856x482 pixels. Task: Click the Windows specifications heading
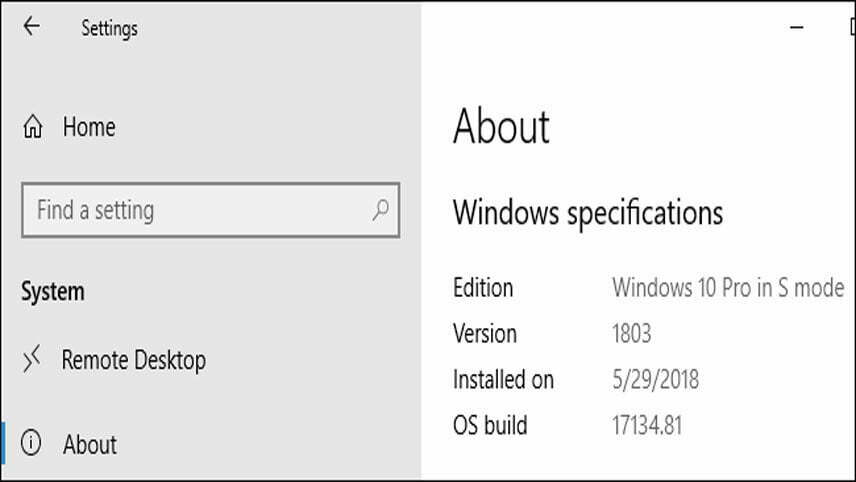[588, 212]
